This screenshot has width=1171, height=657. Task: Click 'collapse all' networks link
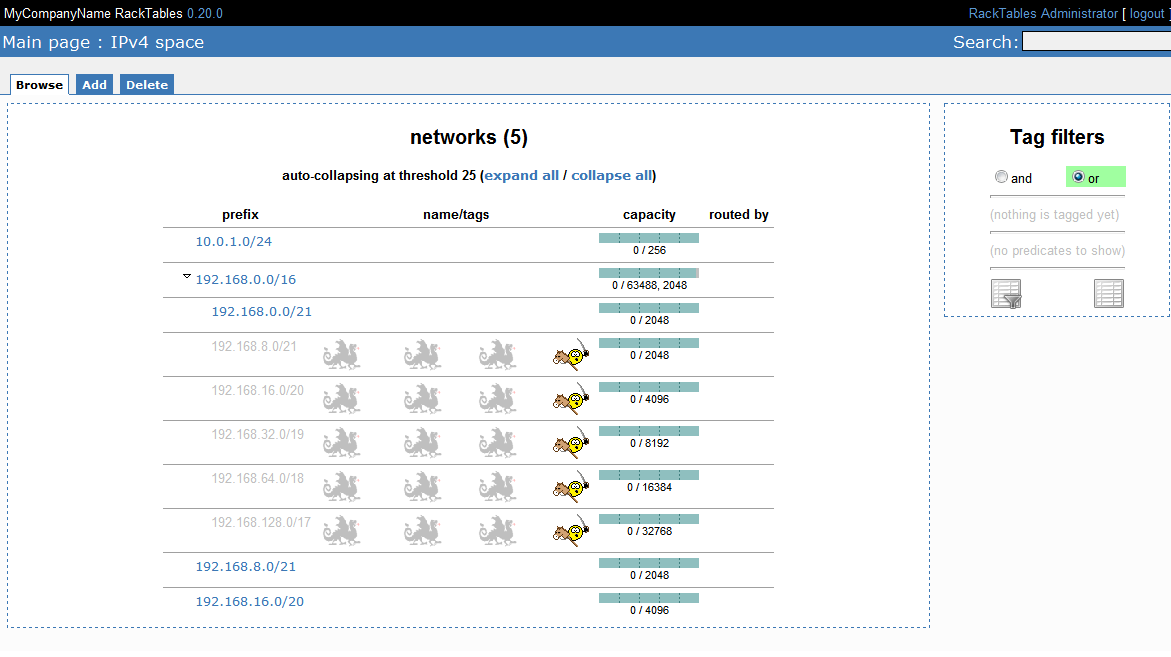611,175
